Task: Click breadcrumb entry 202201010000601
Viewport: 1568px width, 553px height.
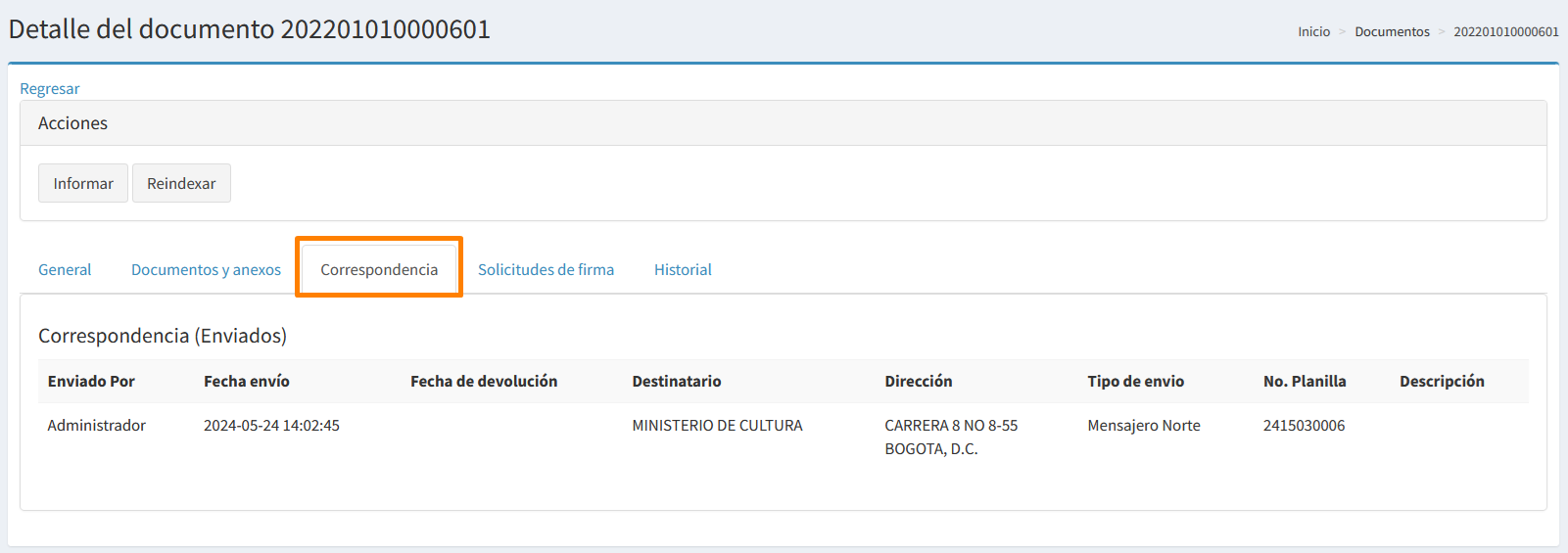Action: (x=1505, y=32)
